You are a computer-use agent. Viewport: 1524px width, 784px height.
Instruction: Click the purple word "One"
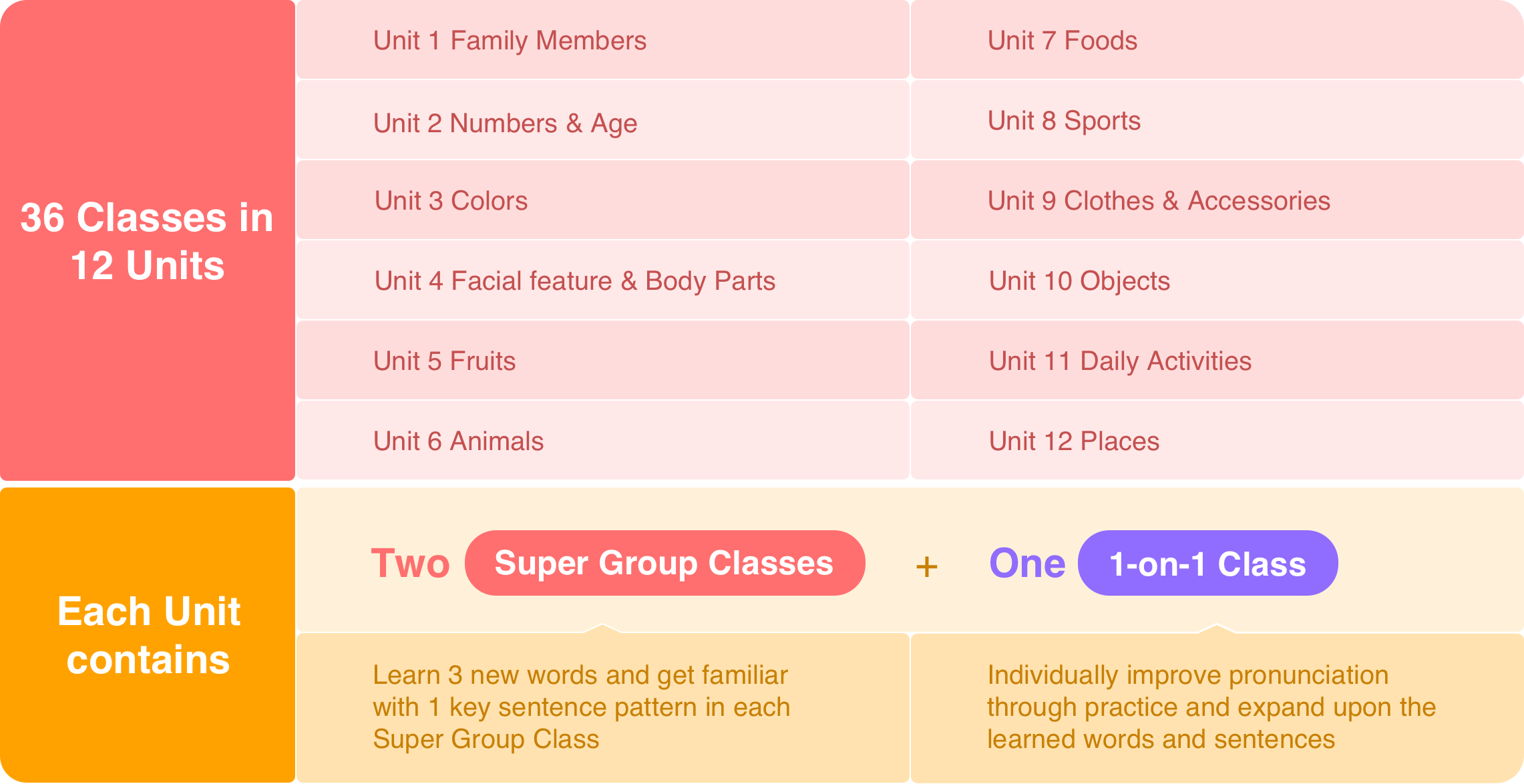1027,564
